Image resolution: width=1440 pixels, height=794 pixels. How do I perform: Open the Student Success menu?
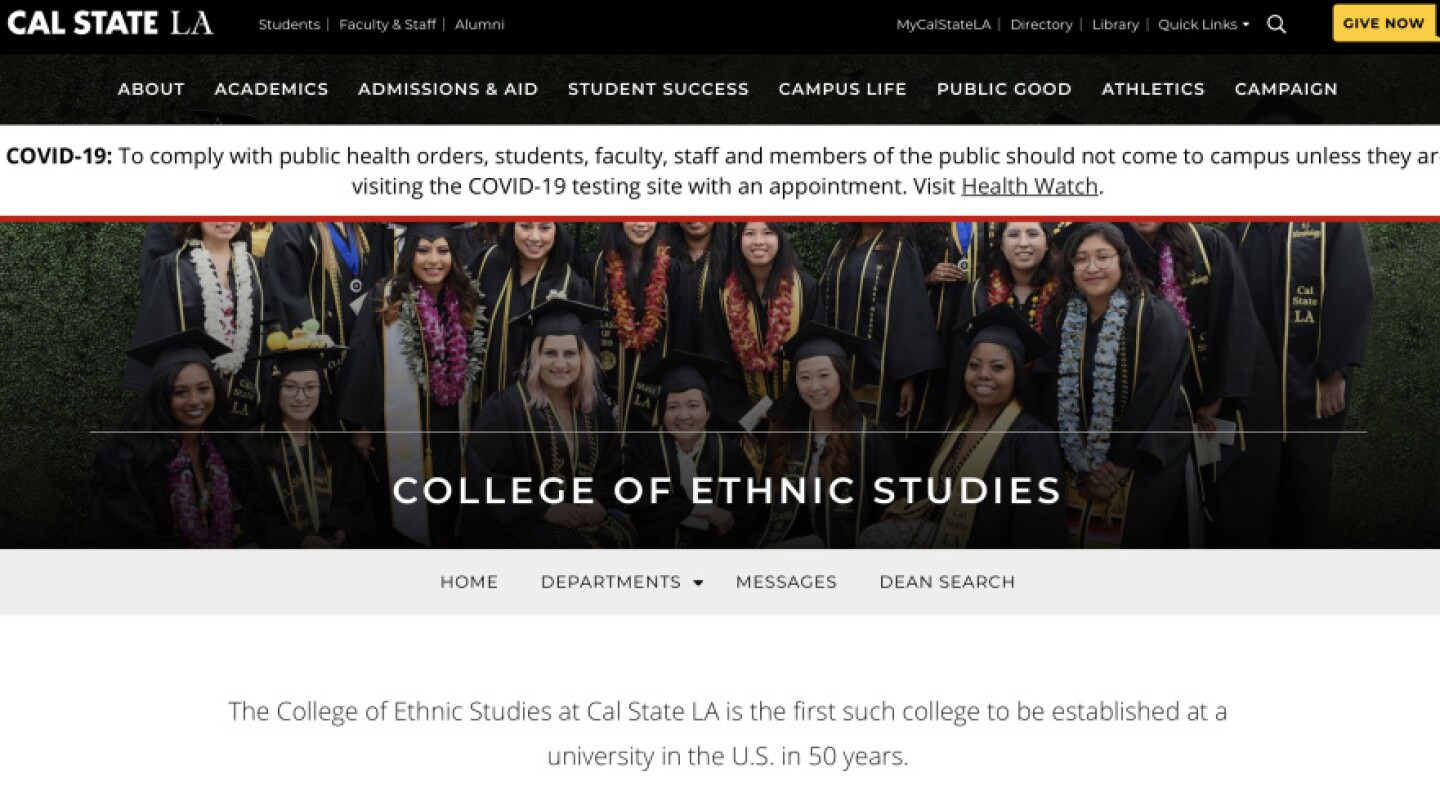coord(658,89)
